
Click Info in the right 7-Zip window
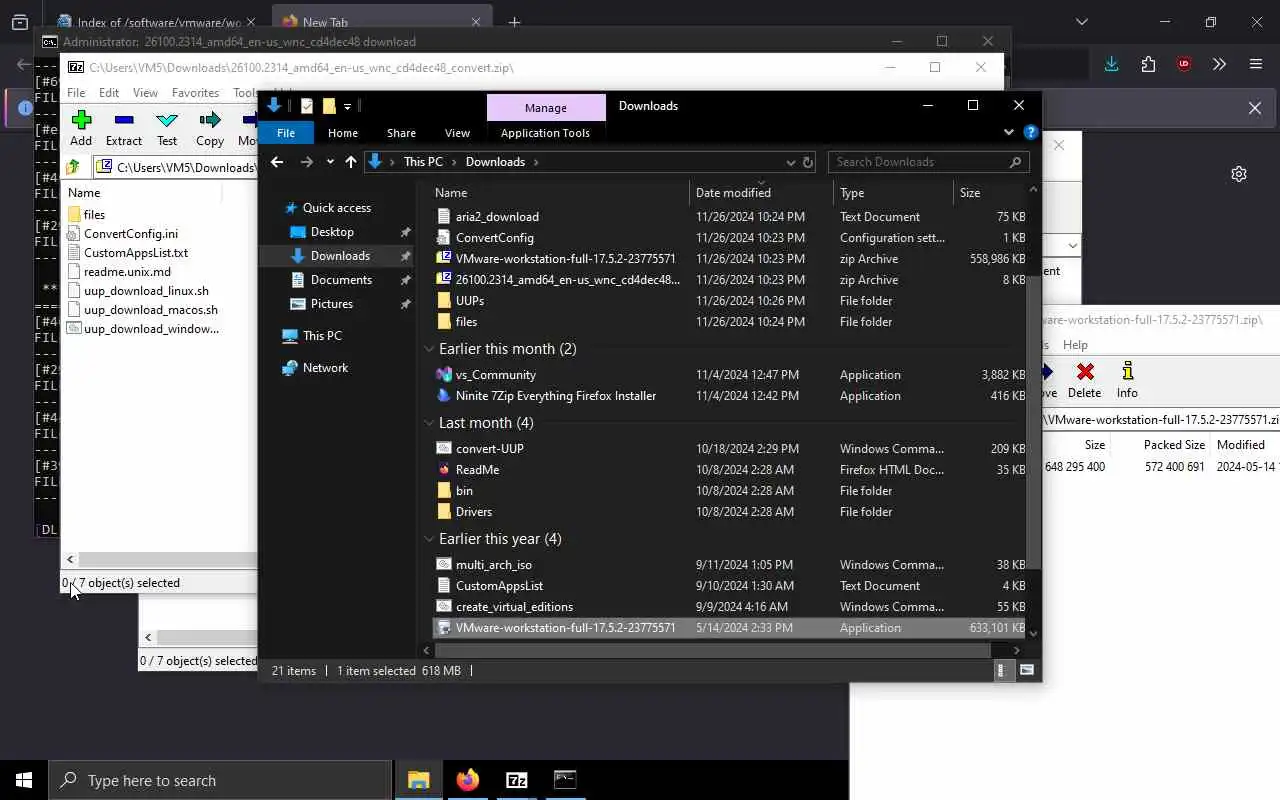[x=1127, y=380]
